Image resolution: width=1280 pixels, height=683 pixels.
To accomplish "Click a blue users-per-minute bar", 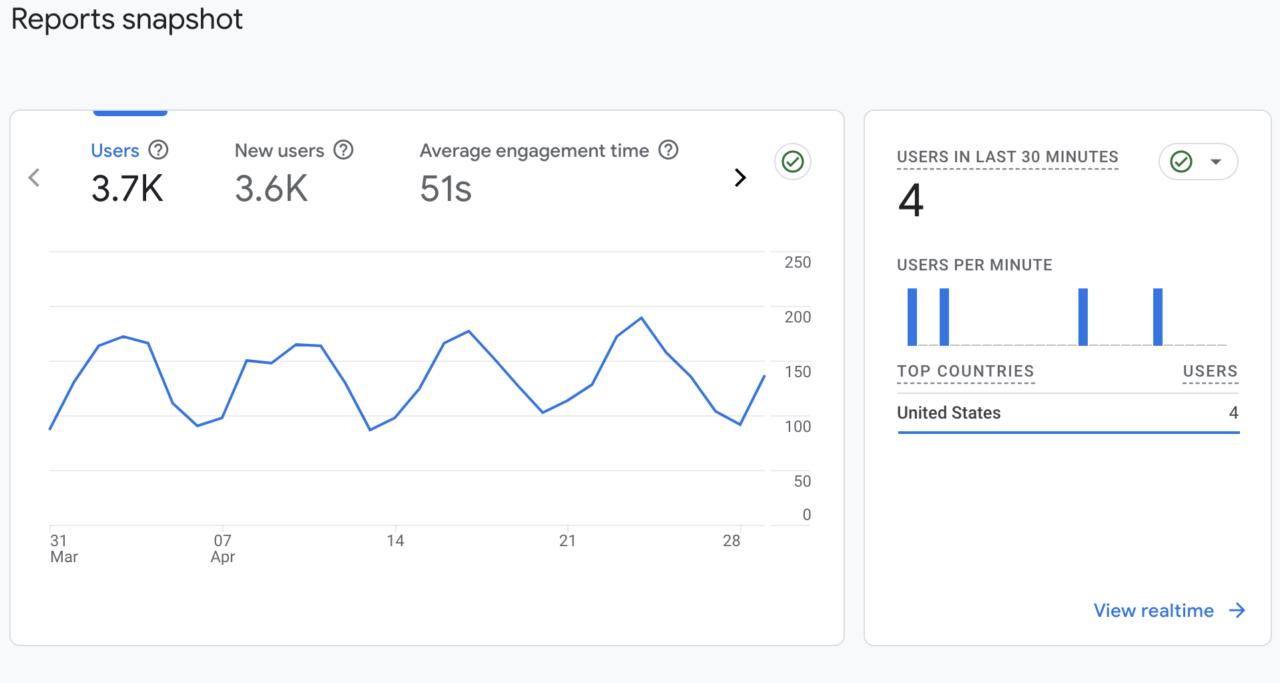I will tap(911, 315).
